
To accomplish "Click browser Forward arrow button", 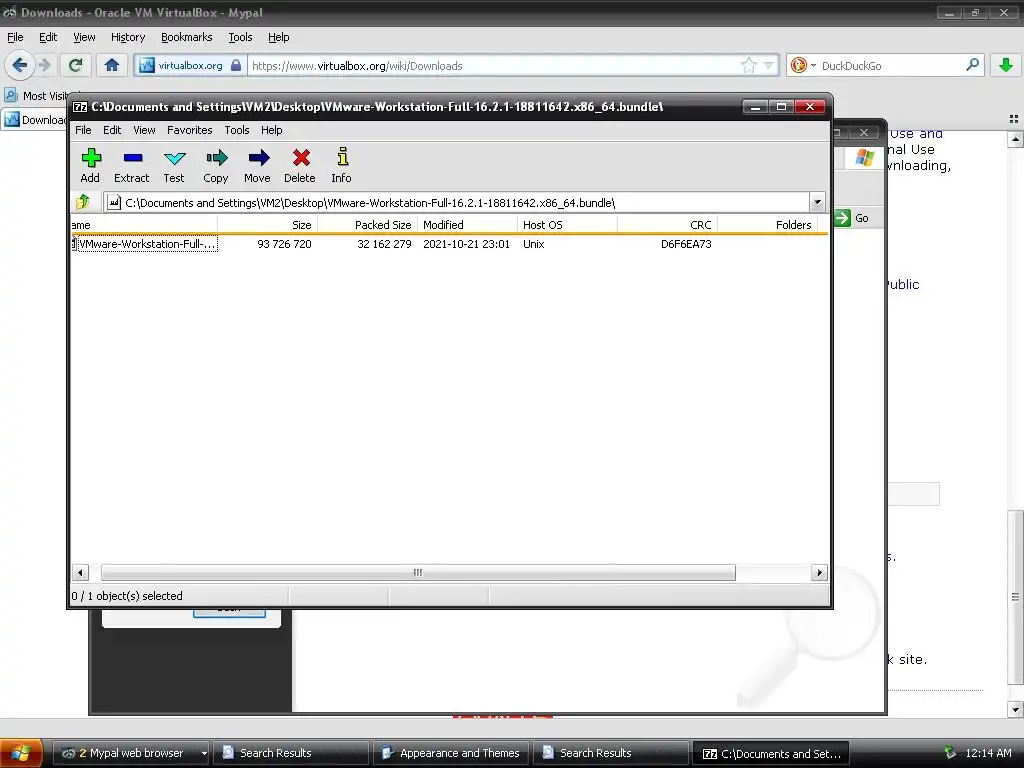I will [44, 65].
